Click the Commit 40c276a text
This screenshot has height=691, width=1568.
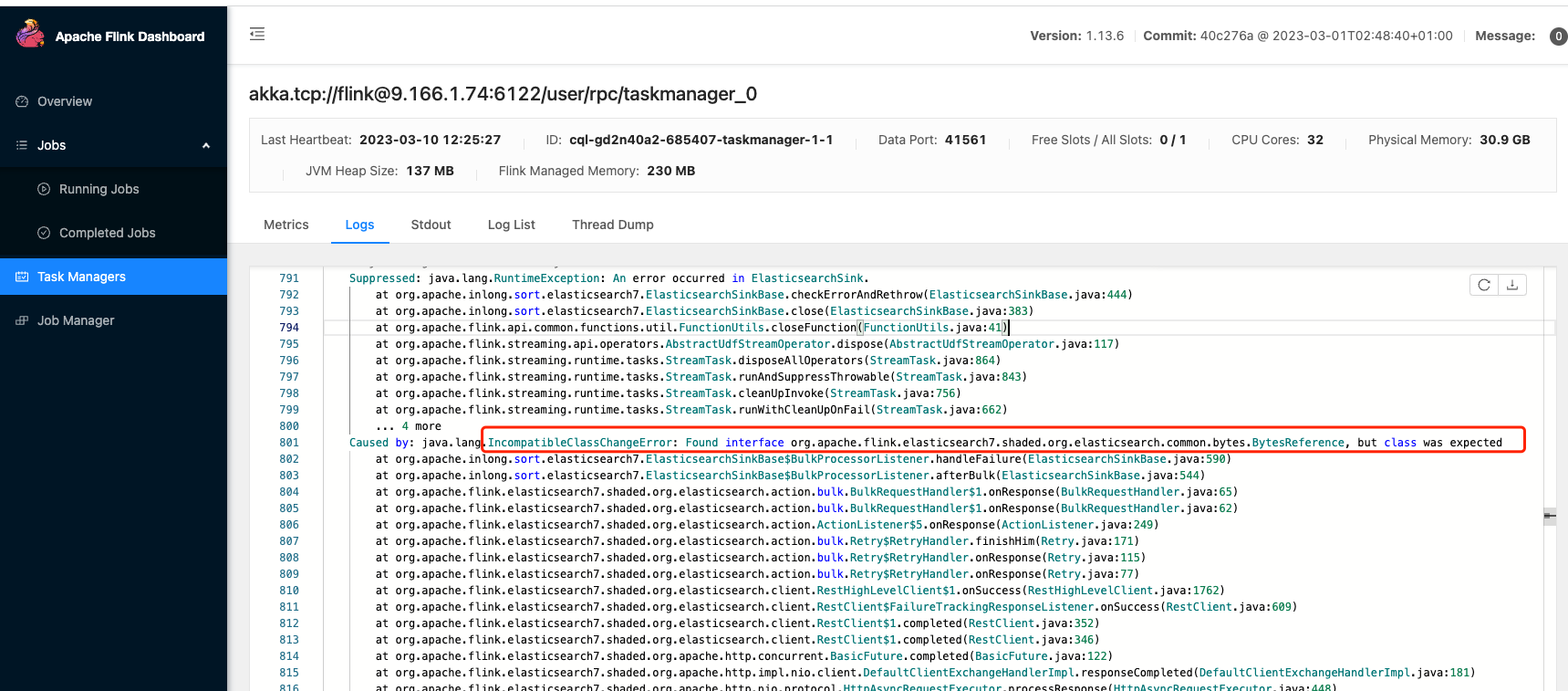coord(1297,36)
